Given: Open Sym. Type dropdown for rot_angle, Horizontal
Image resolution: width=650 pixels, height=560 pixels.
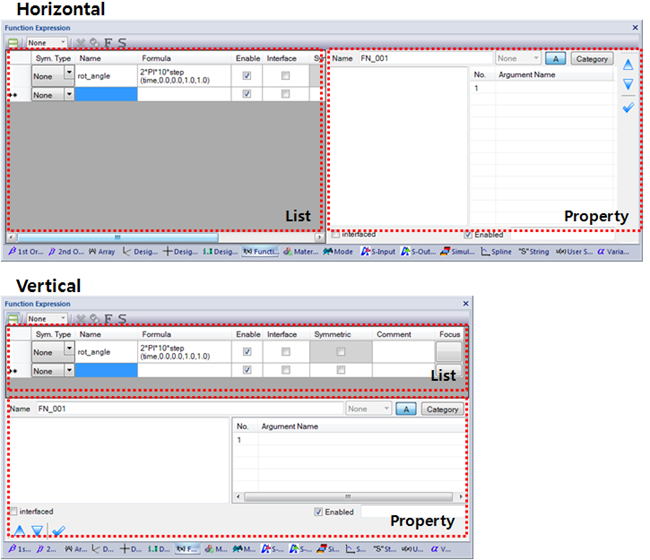Looking at the screenshot, I should pyautogui.click(x=69, y=73).
